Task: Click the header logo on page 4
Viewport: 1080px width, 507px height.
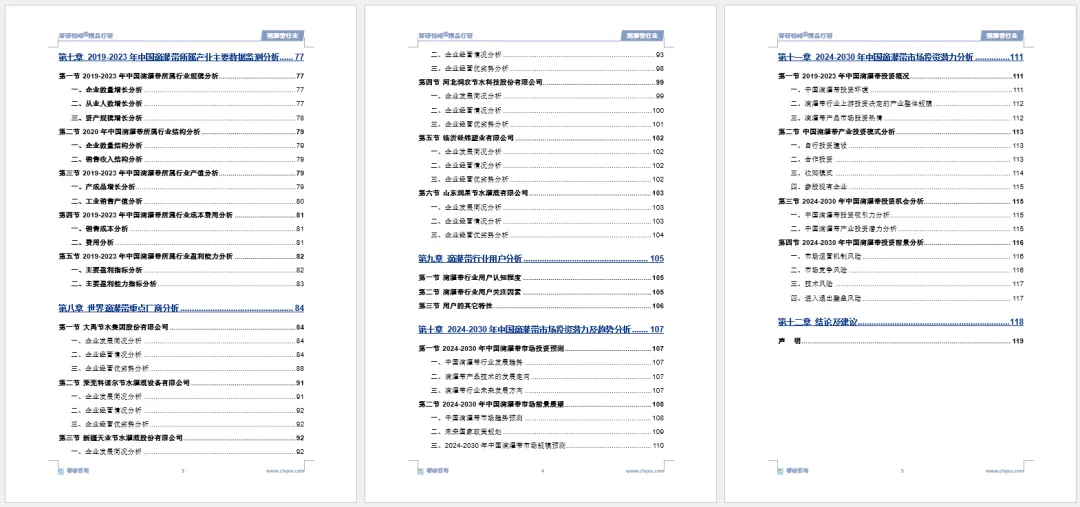Action: pyautogui.click(x=446, y=35)
